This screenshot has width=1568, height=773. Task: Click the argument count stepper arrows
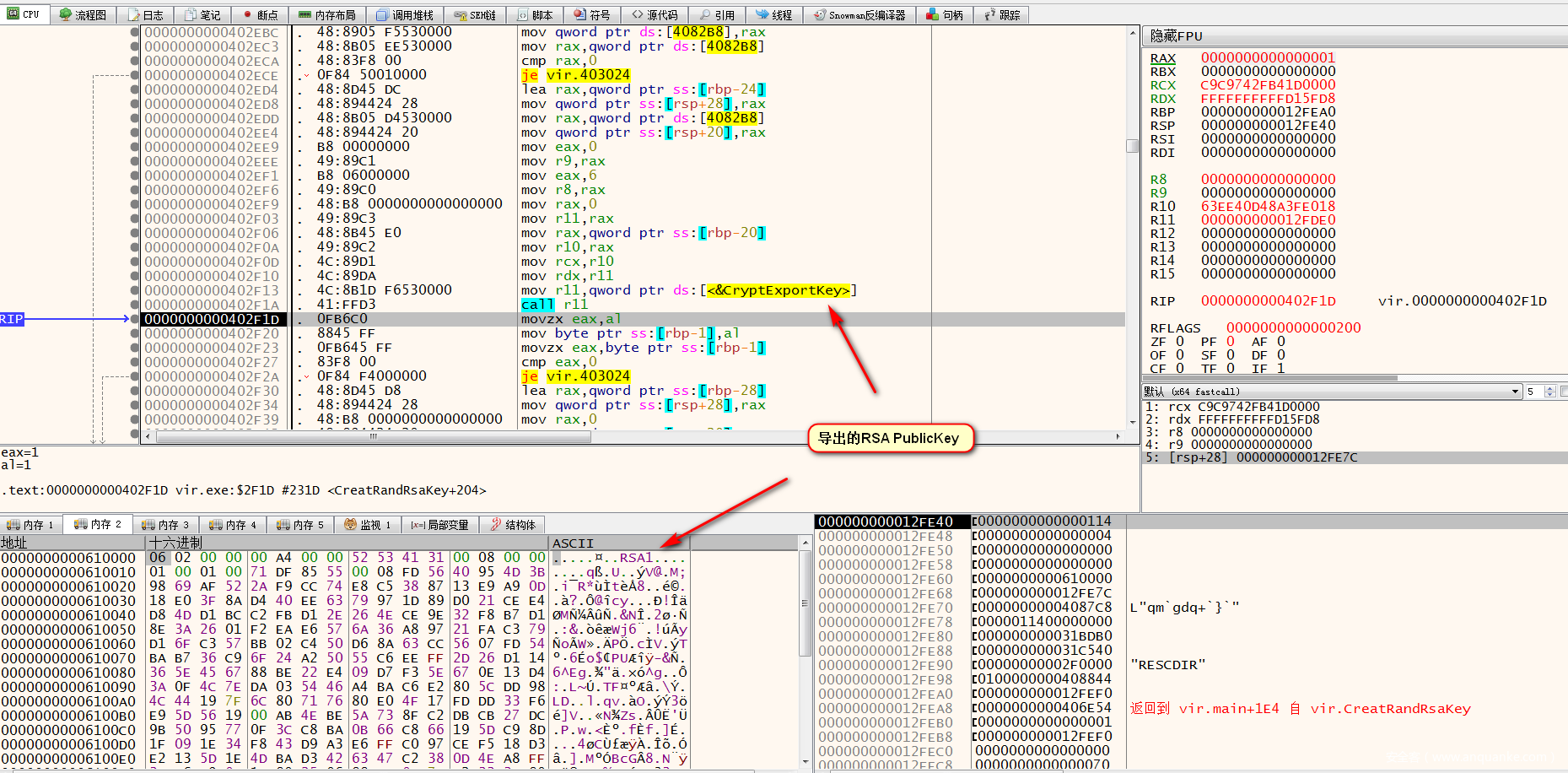coord(1549,392)
